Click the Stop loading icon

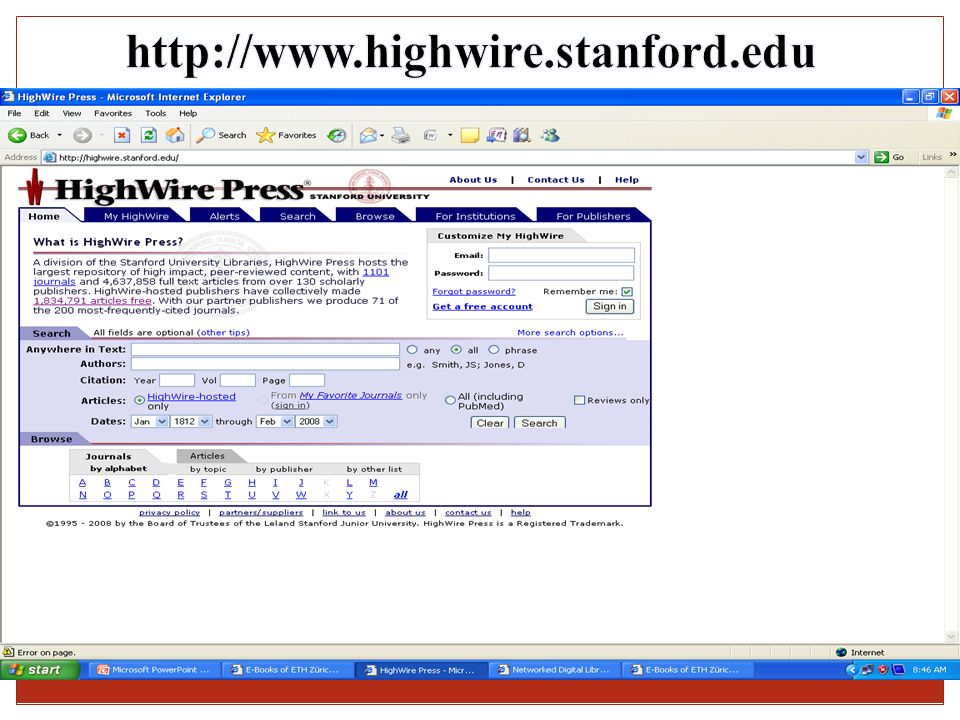point(122,135)
